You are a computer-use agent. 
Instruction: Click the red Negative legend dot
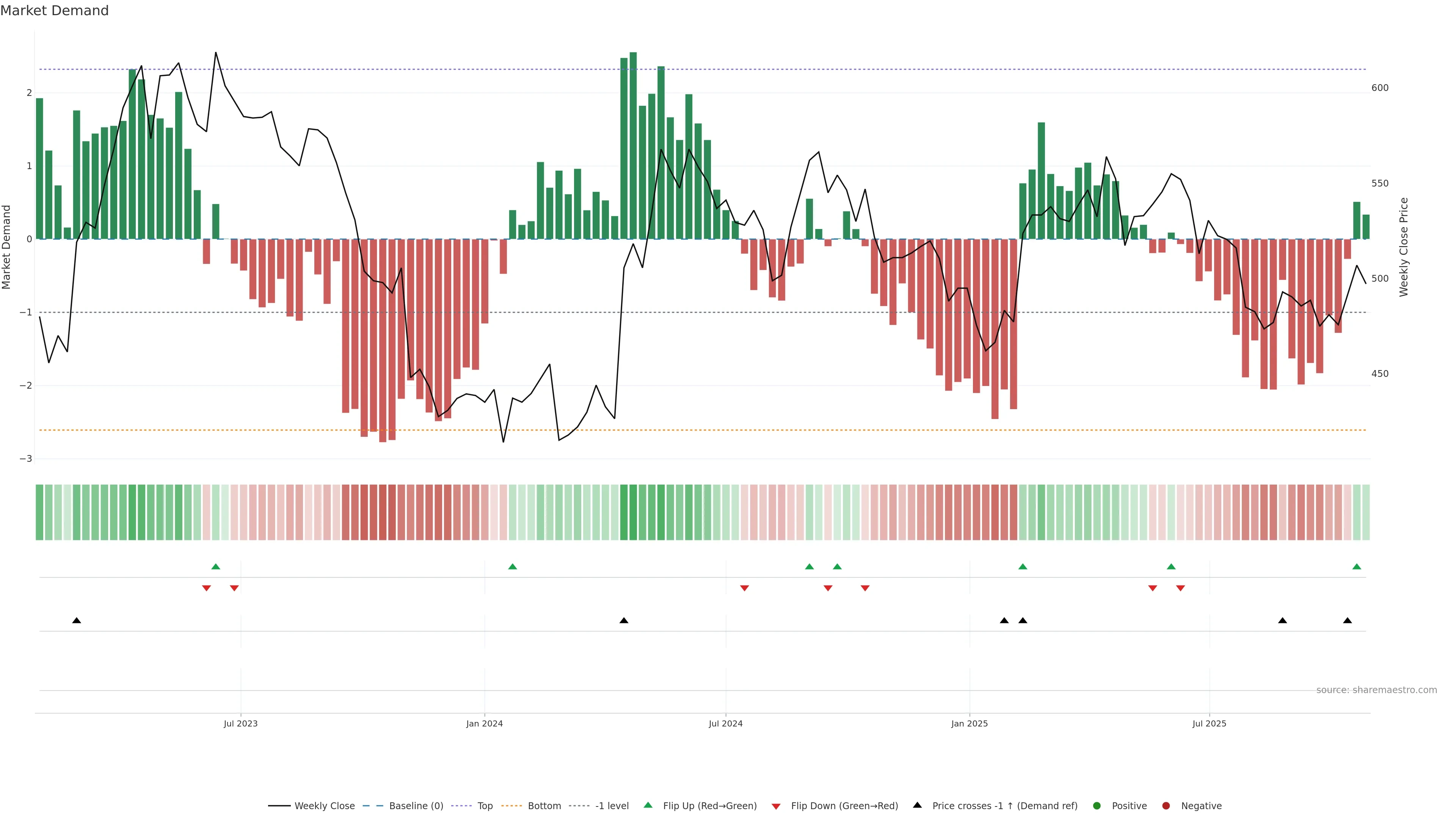point(1166,805)
